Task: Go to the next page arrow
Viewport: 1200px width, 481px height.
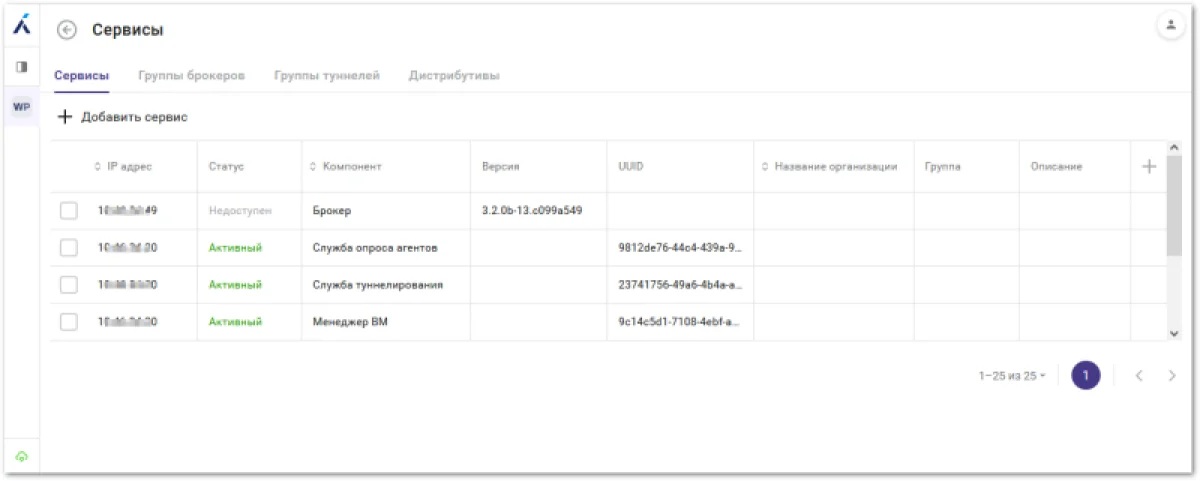Action: tap(1172, 376)
